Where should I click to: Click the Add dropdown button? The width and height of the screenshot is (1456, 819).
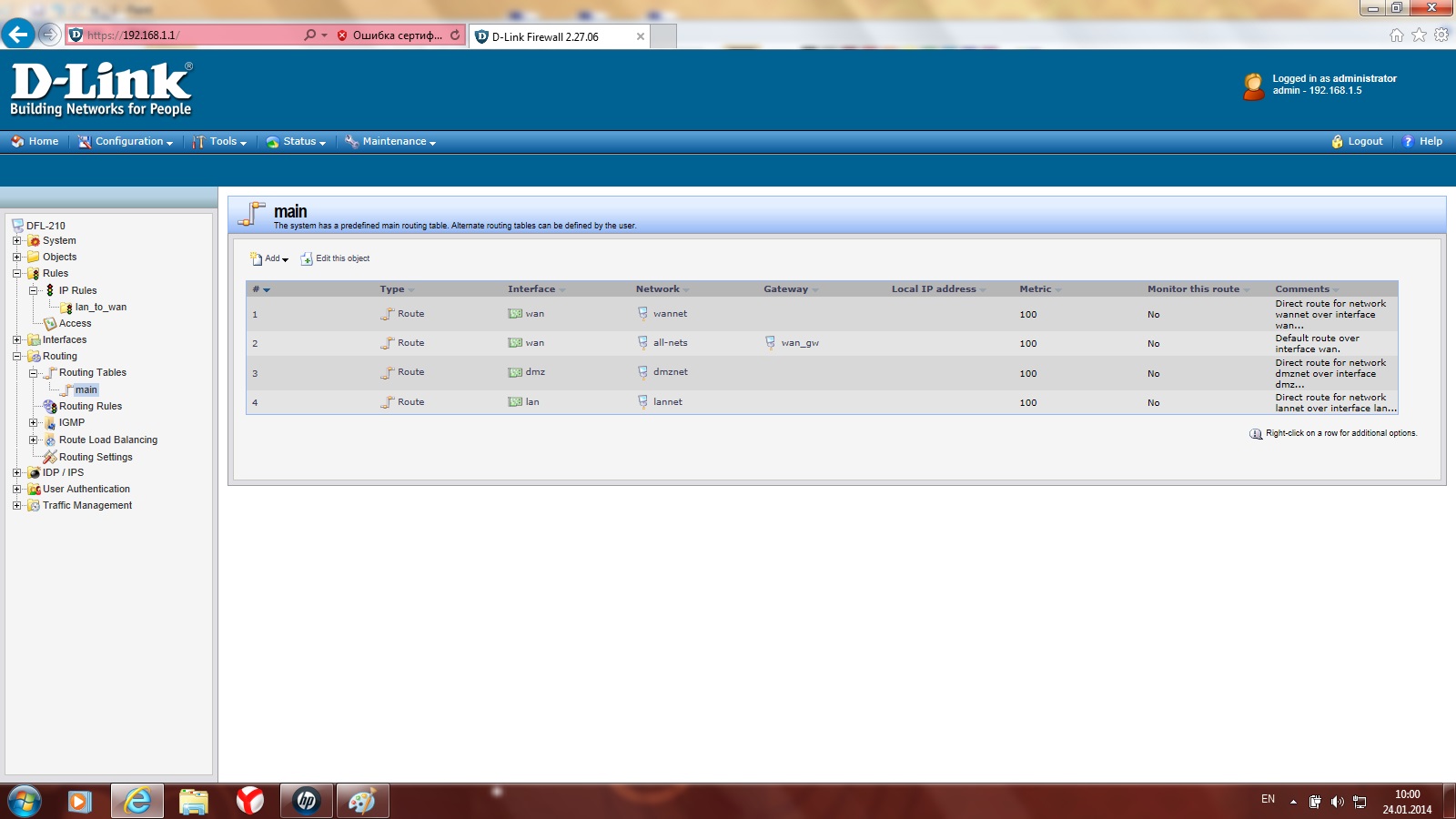click(x=269, y=258)
